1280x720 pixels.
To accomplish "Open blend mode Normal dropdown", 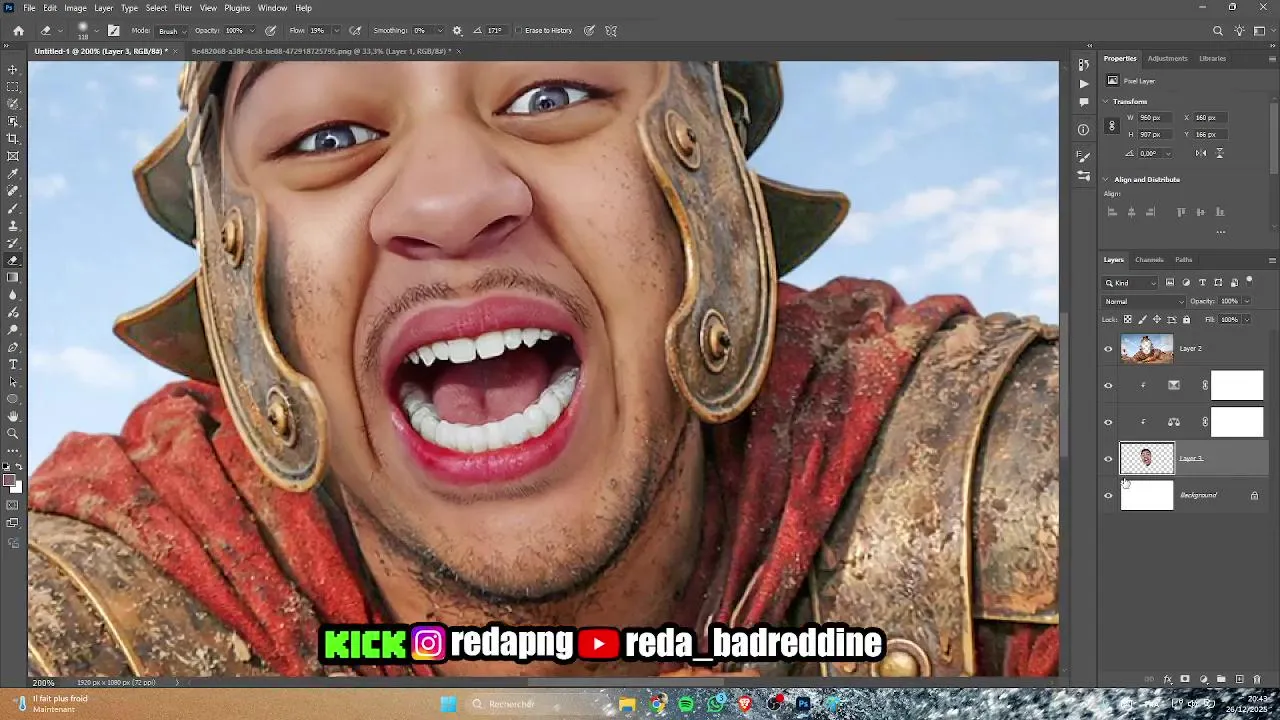I will pyautogui.click(x=1144, y=302).
